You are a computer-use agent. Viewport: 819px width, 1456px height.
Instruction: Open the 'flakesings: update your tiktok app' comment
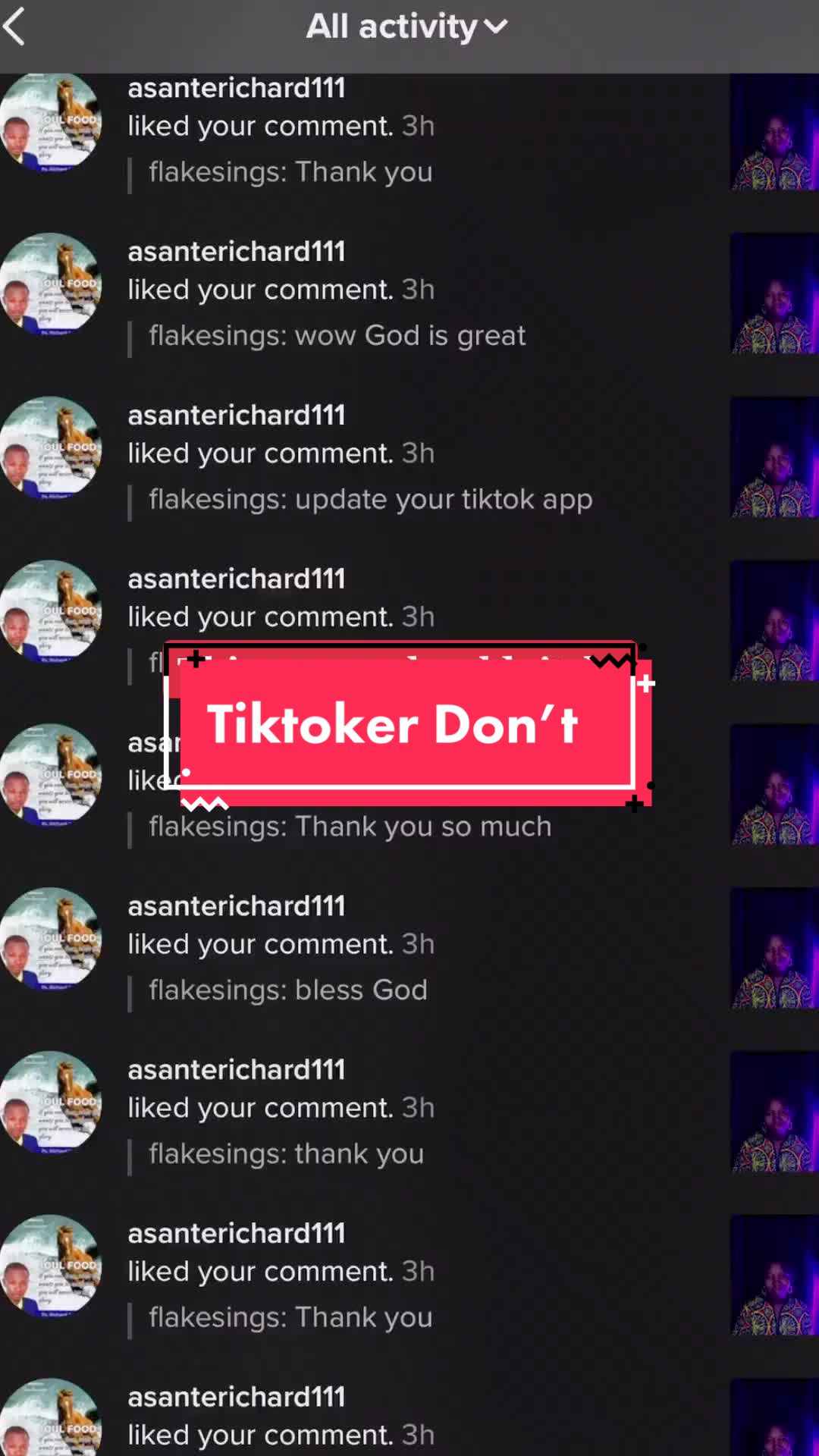point(370,500)
